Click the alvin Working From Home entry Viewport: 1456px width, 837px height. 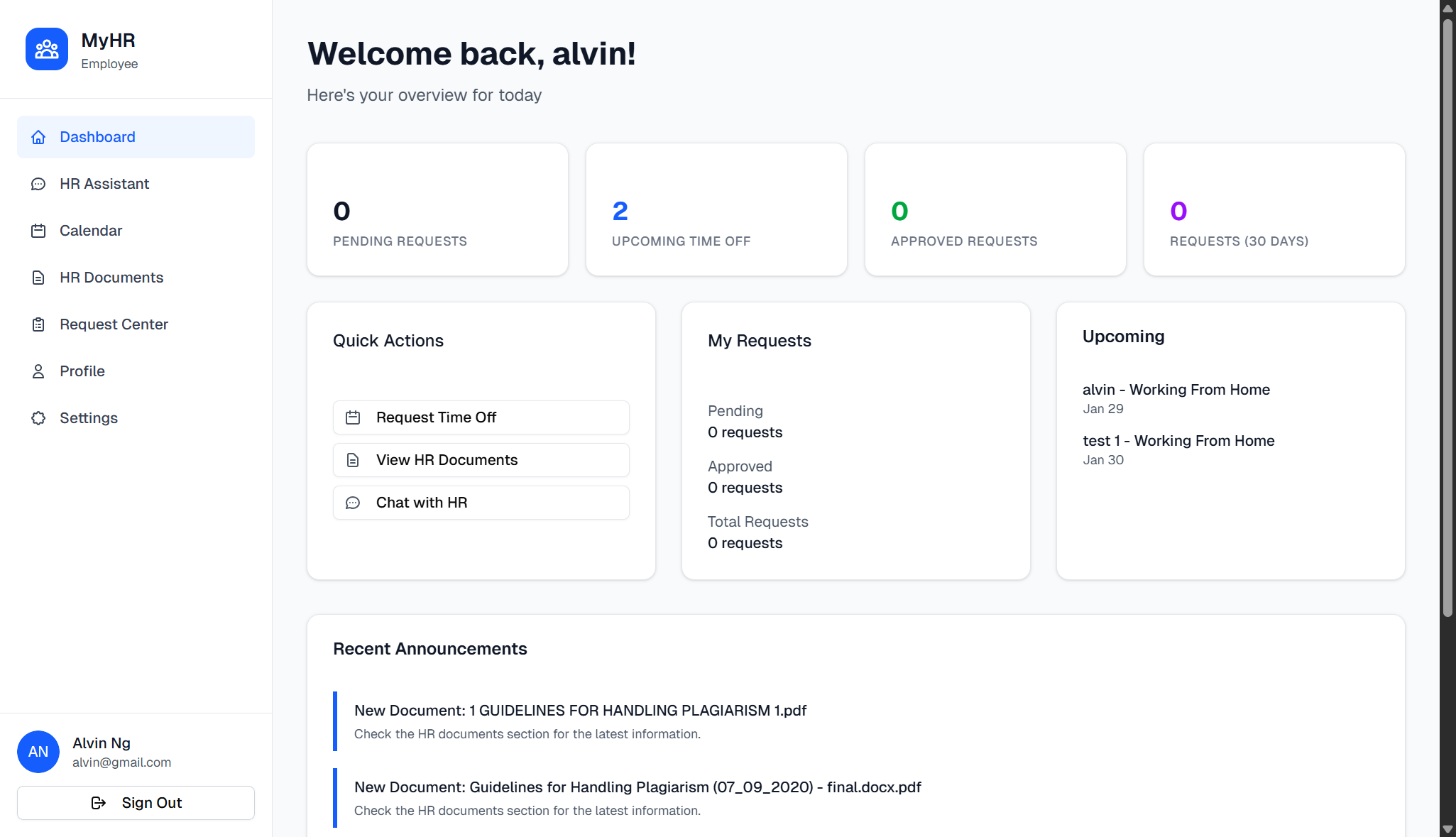pyautogui.click(x=1176, y=390)
